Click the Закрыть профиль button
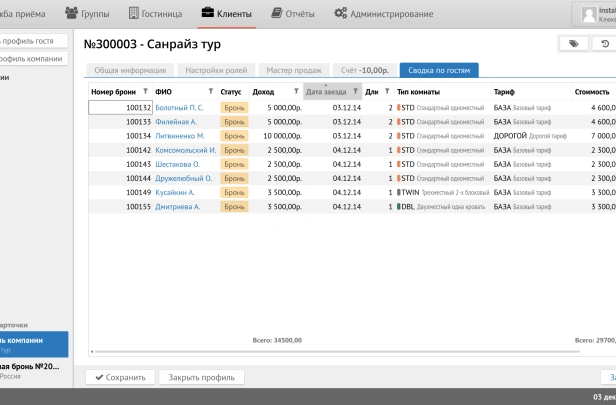The width and height of the screenshot is (616, 405). tap(201, 377)
